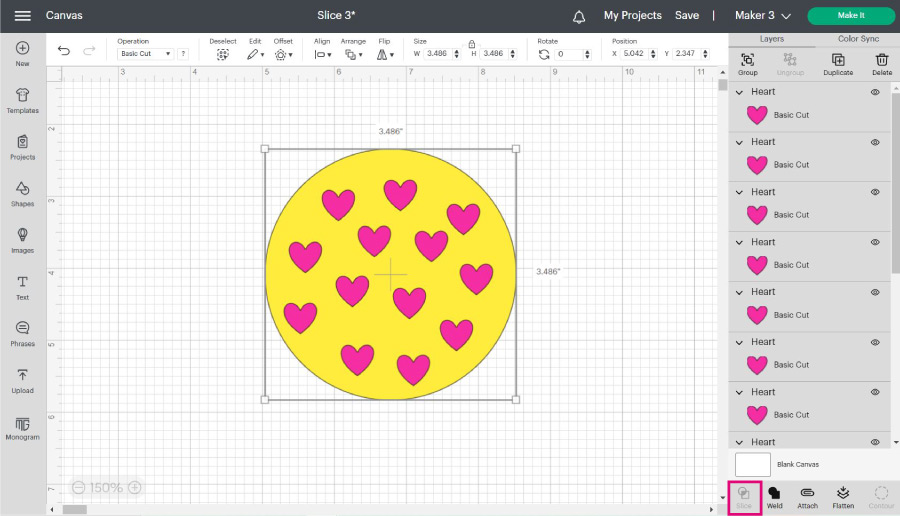Click the Slice 3* project name
Viewport: 900px width, 516px height.
[x=336, y=15]
